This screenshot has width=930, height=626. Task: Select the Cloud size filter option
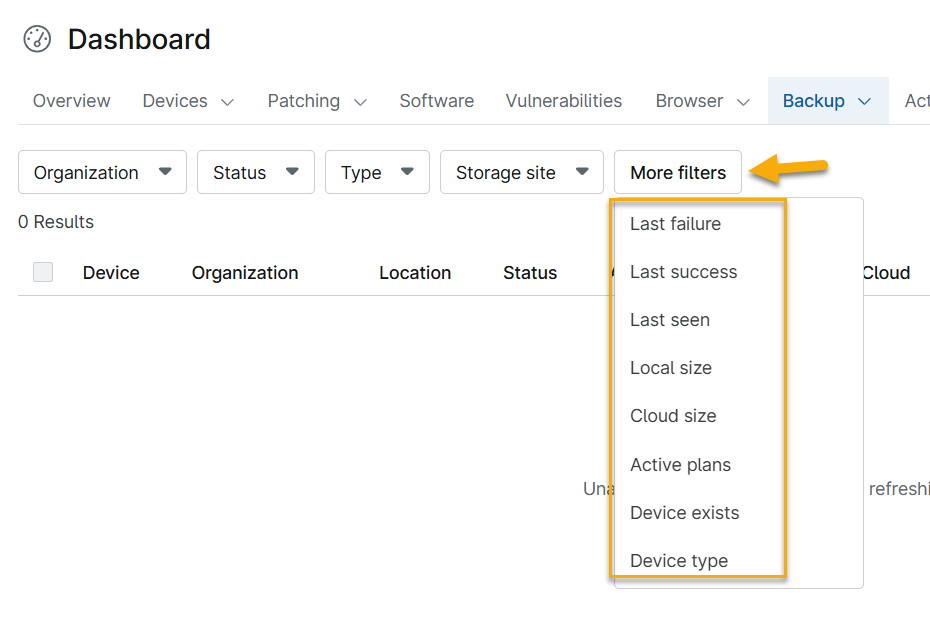pyautogui.click(x=673, y=416)
